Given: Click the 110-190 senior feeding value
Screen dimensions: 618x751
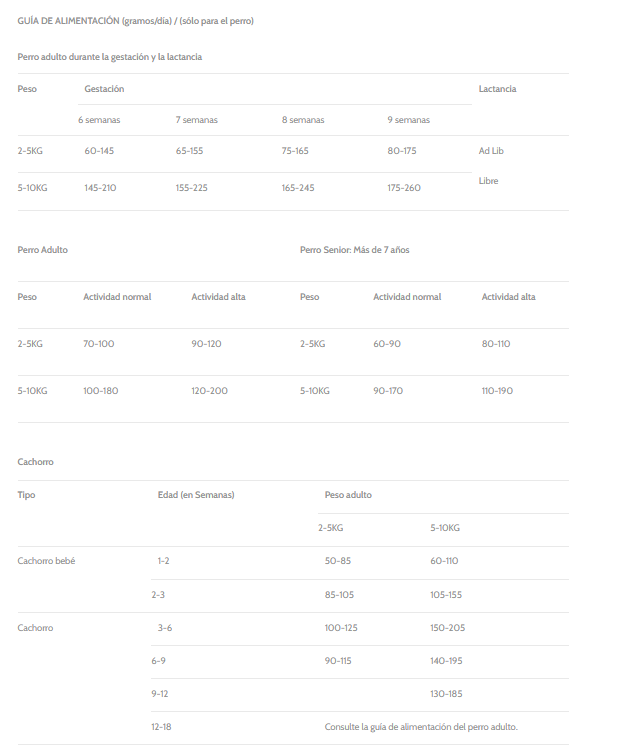Looking at the screenshot, I should point(497,390).
